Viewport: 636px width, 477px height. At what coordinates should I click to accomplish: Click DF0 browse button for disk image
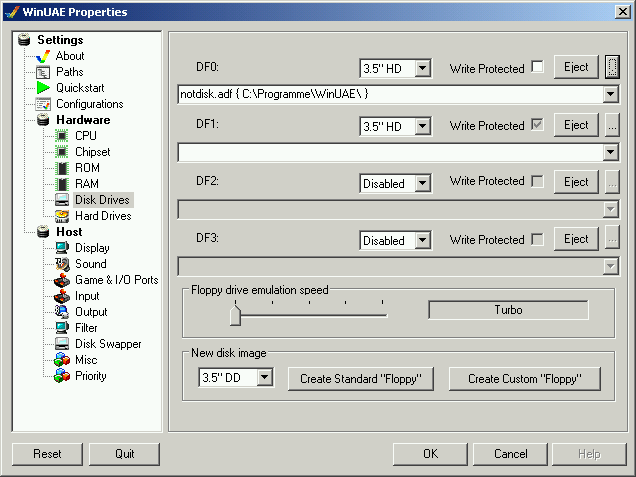pos(612,67)
